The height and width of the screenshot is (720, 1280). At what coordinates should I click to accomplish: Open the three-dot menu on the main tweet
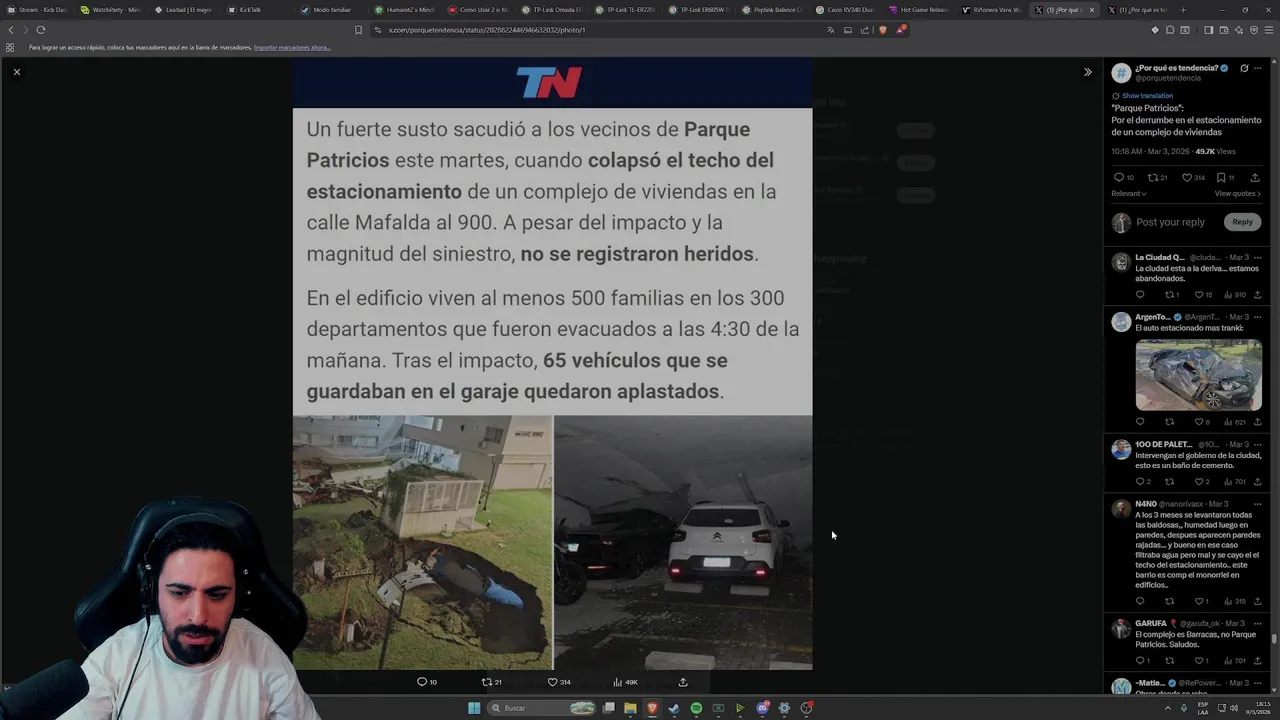click(1259, 69)
